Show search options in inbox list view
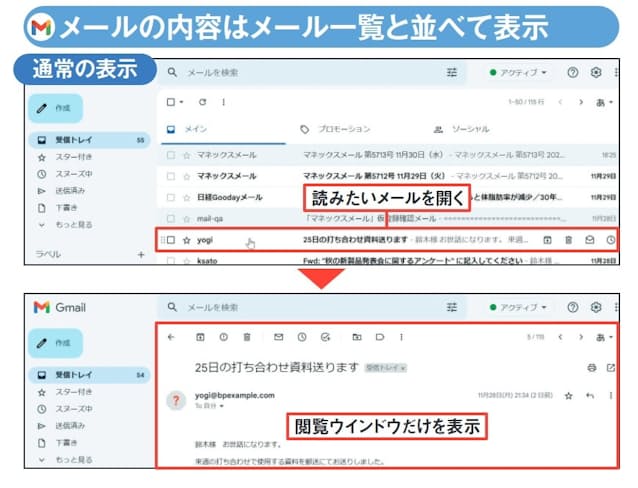Image resolution: width=638 pixels, height=488 pixels. [x=452, y=73]
